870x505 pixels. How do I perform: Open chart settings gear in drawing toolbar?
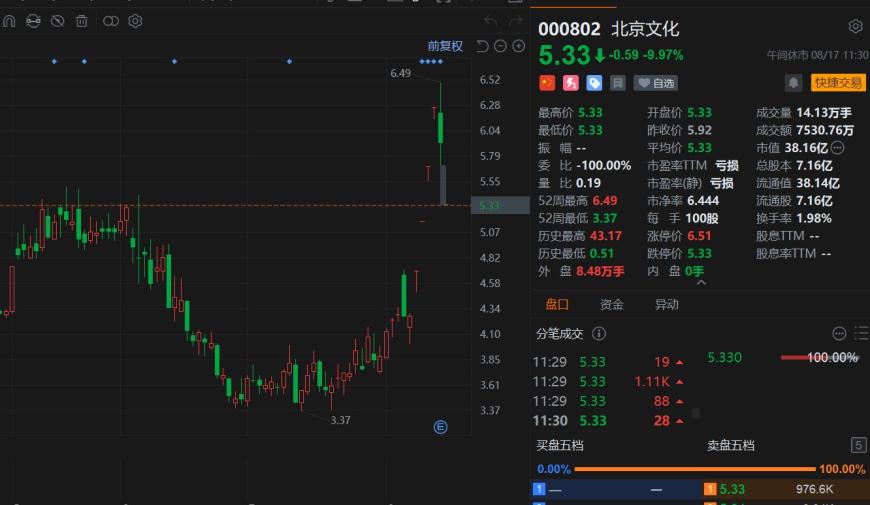point(135,22)
